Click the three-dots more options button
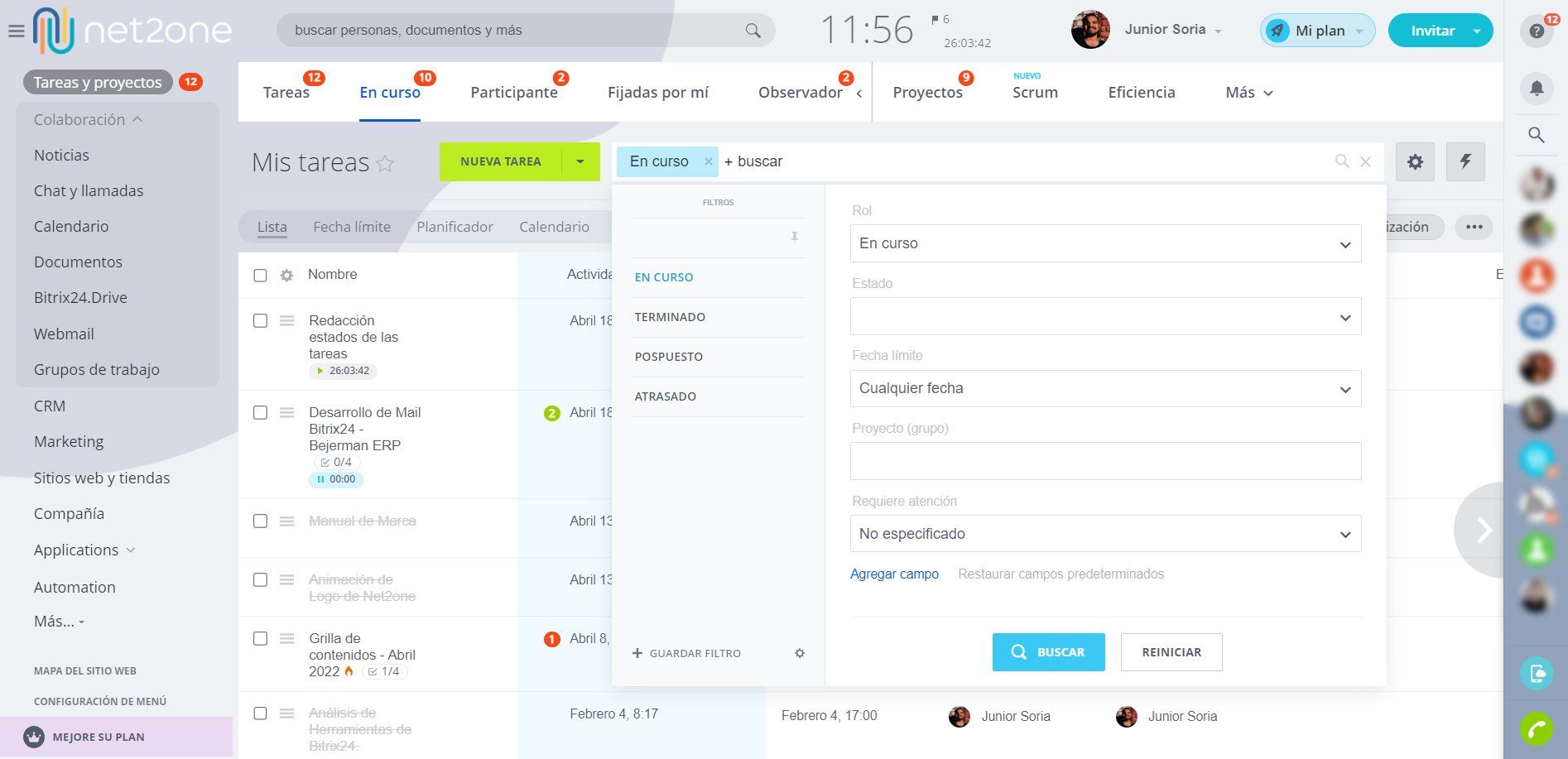 pos(1474,227)
